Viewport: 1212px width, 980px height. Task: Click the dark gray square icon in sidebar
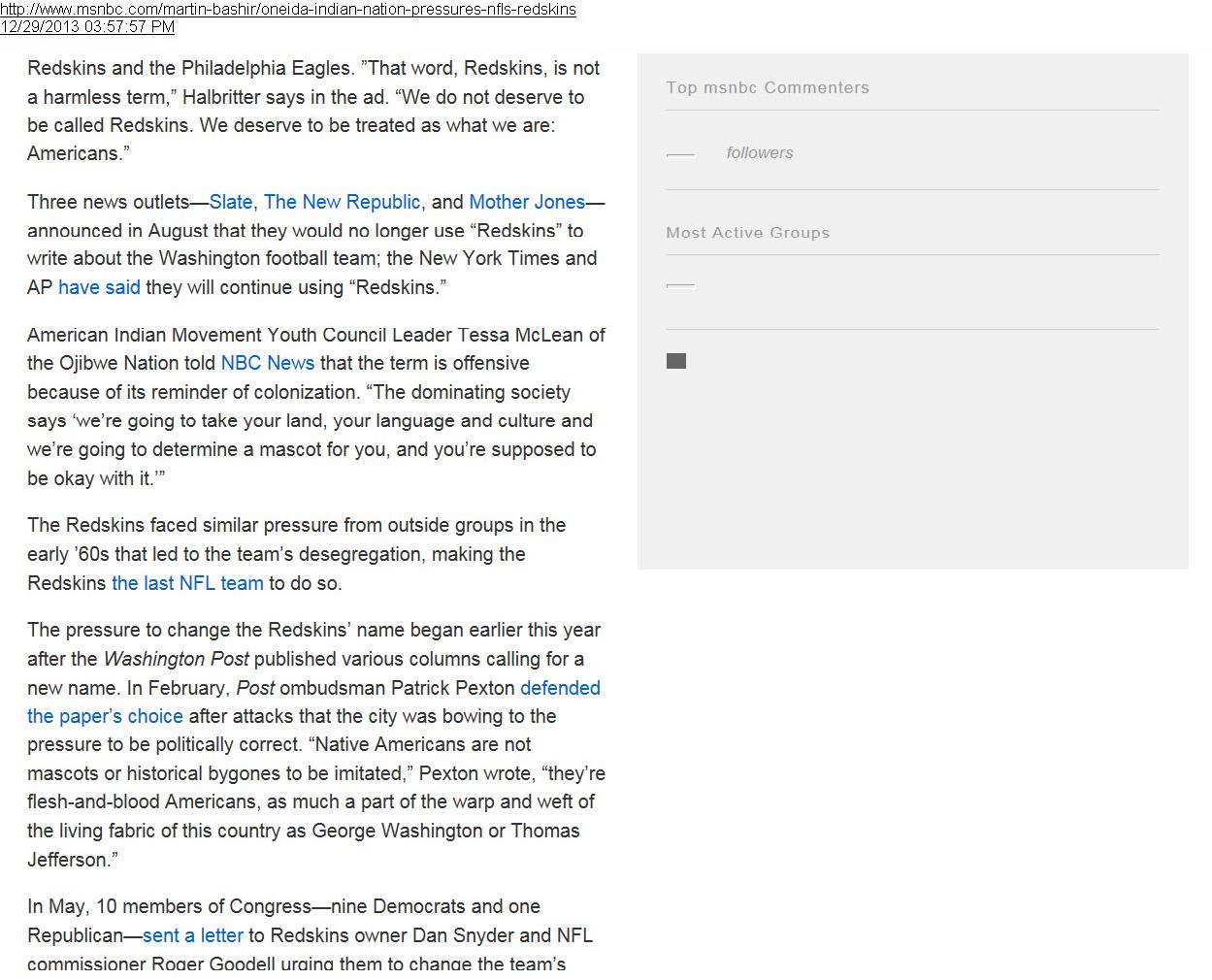click(x=676, y=361)
